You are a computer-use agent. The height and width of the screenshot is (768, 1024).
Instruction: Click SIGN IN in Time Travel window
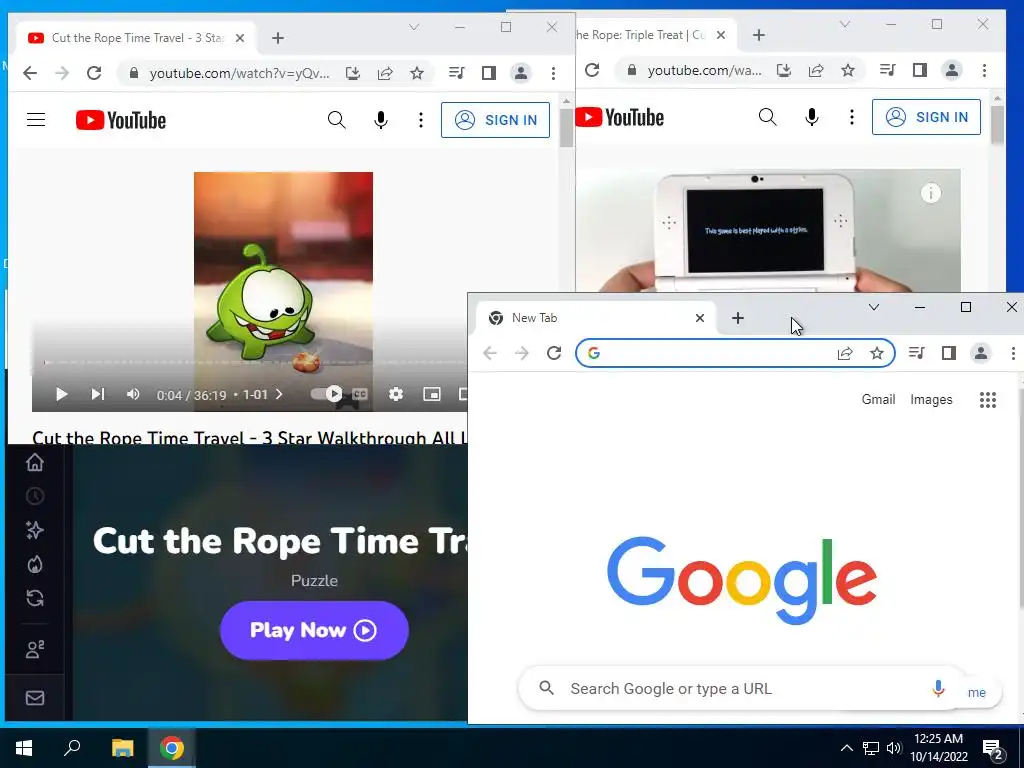pos(495,120)
